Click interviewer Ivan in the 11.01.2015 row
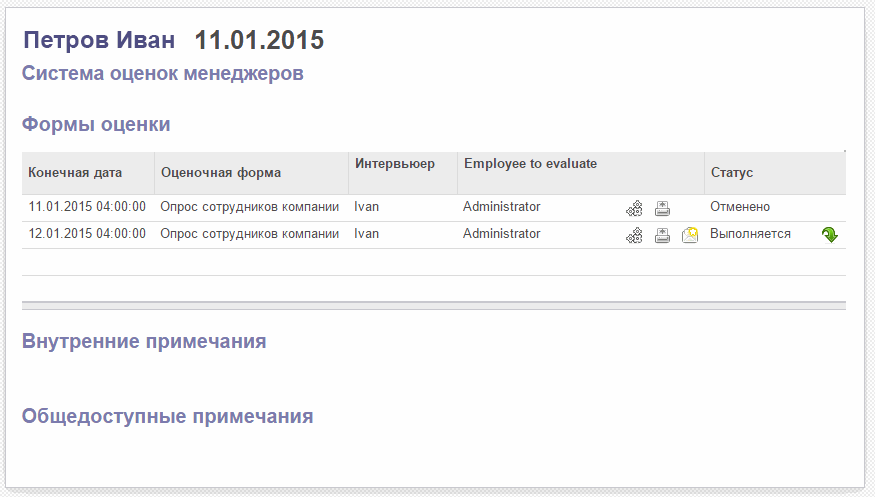Viewport: 875px width, 497px height. point(366,207)
